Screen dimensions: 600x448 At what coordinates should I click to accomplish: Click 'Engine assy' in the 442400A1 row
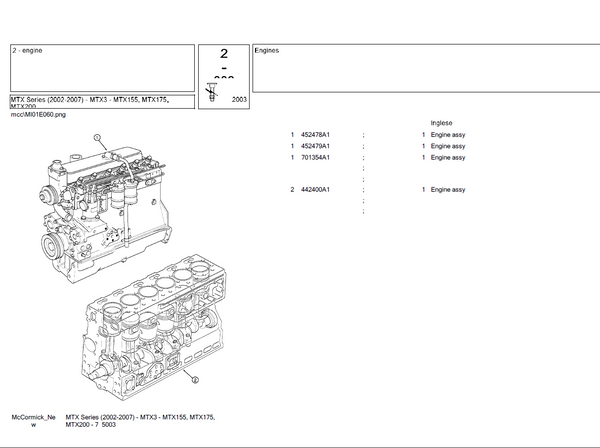pos(448,190)
